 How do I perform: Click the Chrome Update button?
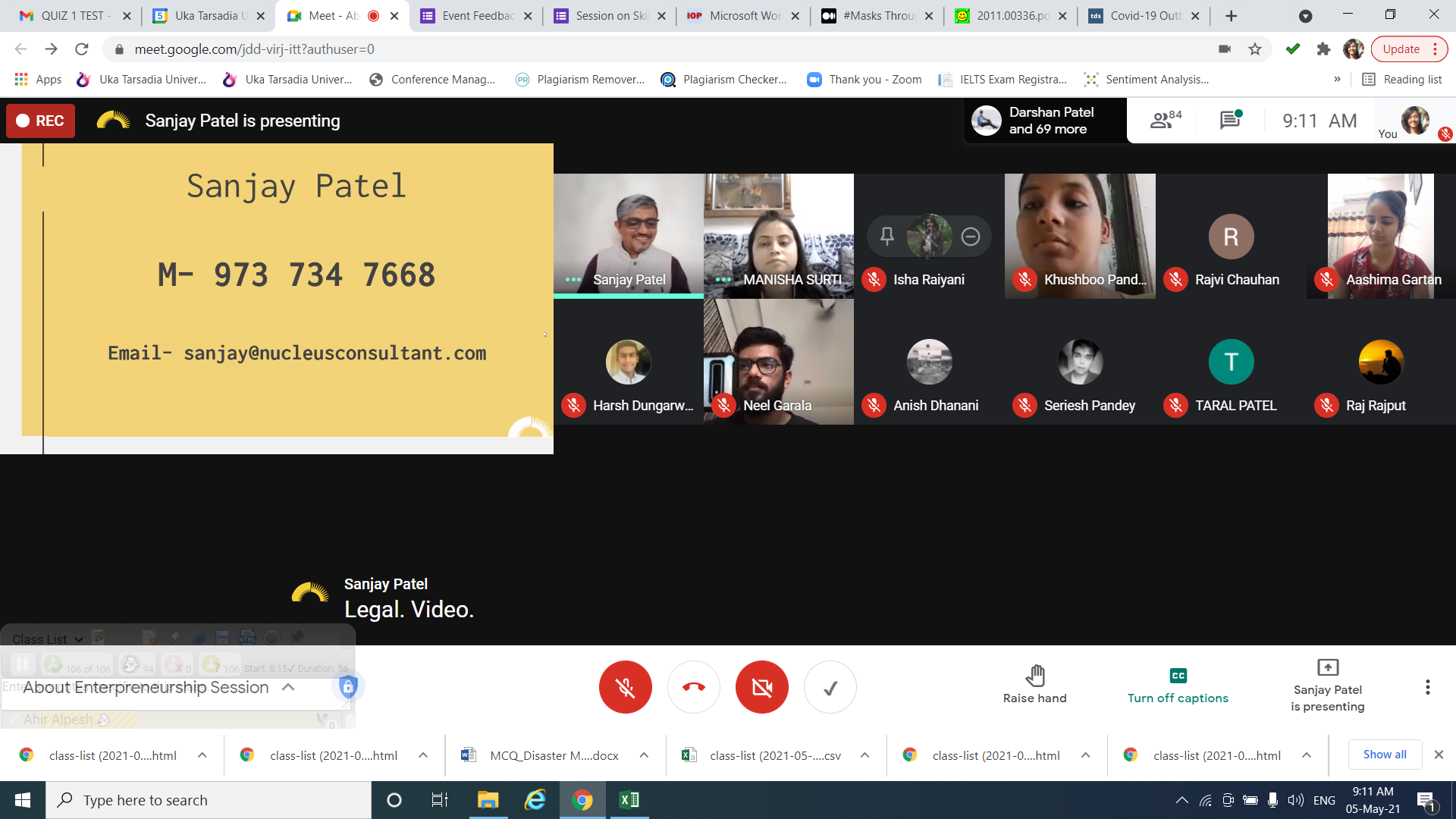1409,49
